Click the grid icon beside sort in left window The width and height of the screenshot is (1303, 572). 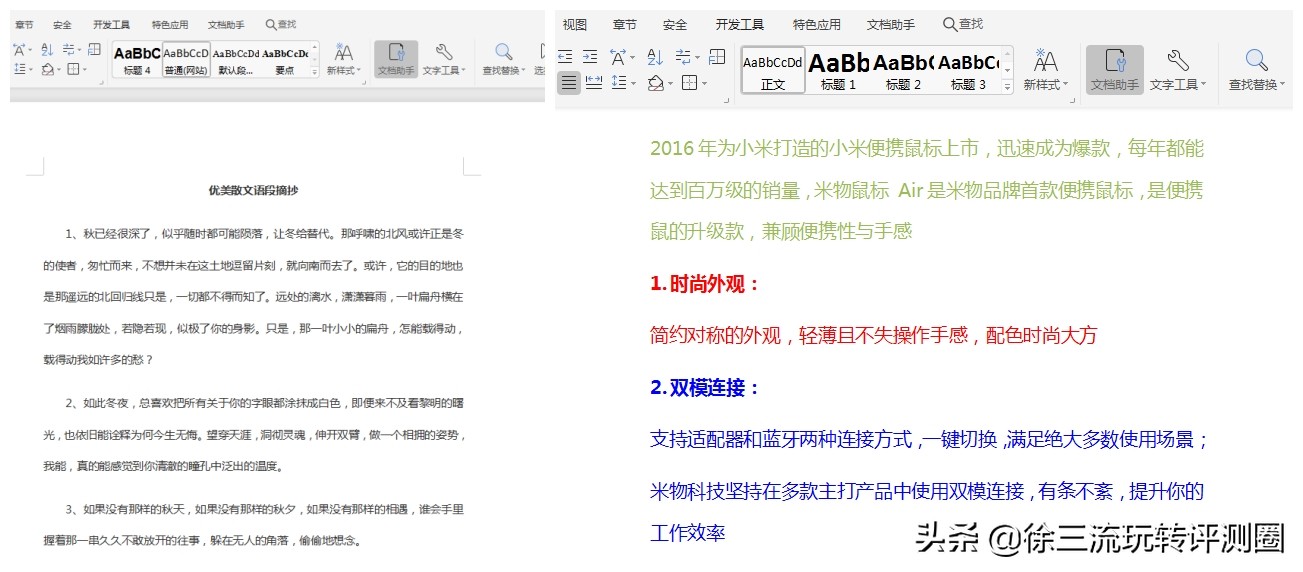94,49
